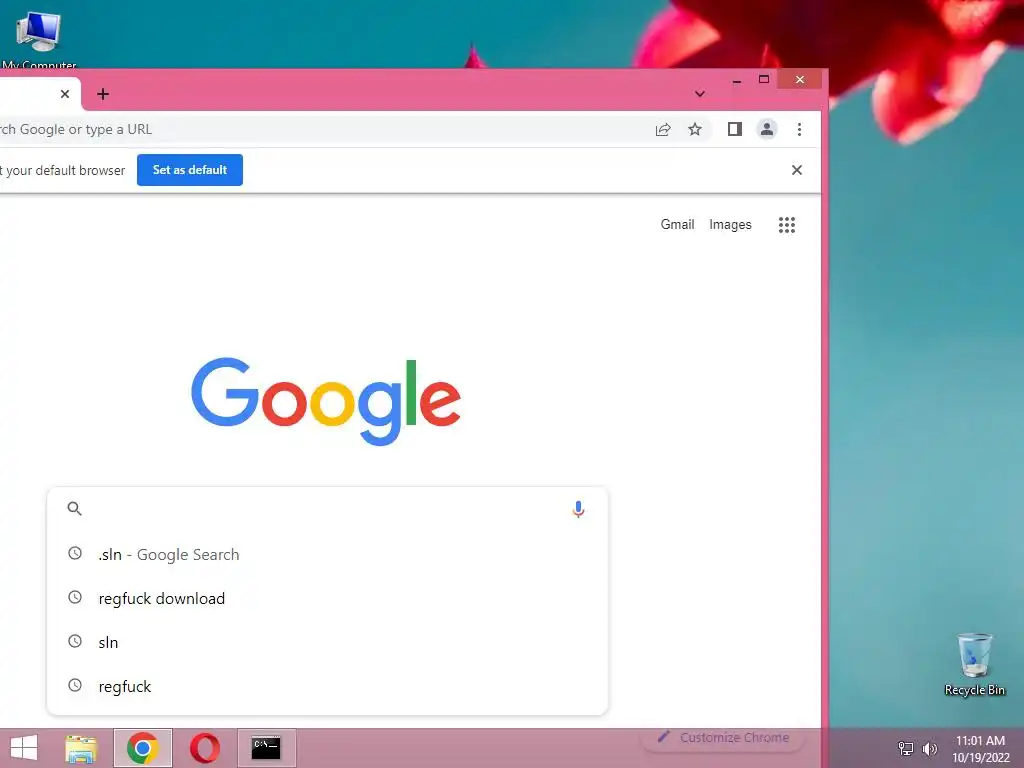
Task: Click clock icon beside 'regfuck download'
Action: pos(75,597)
